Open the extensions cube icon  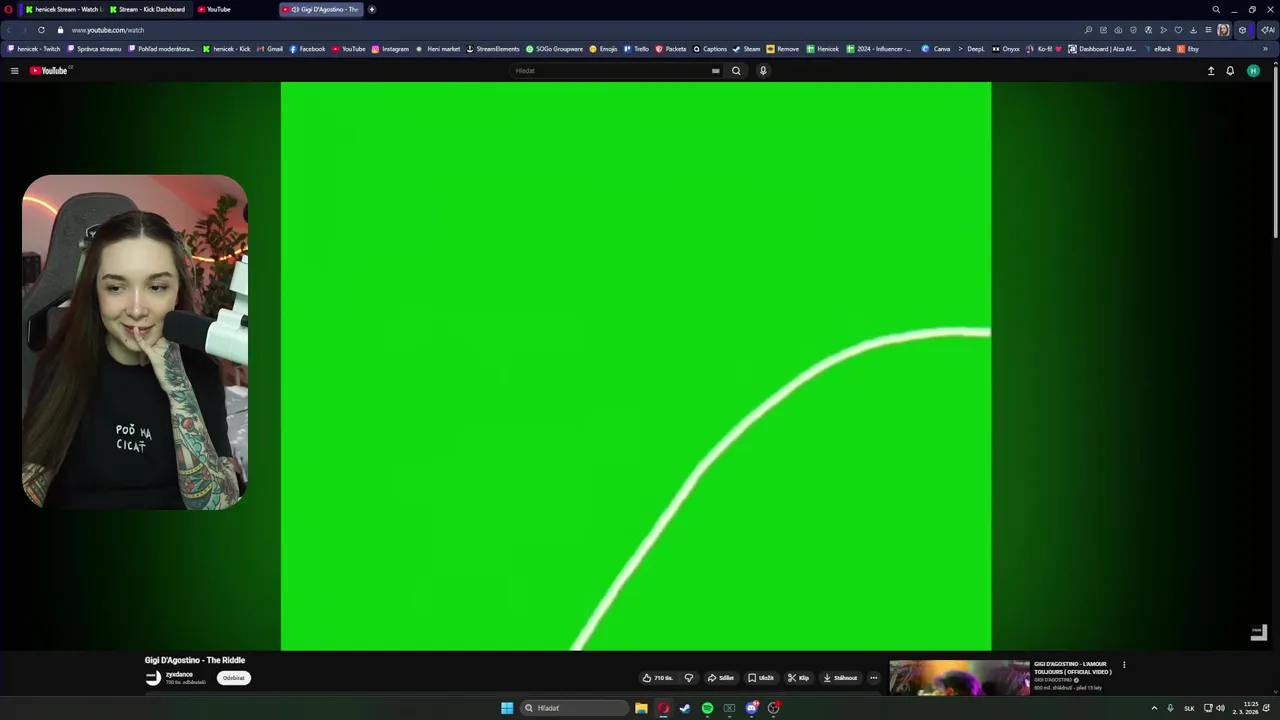pos(1243,30)
